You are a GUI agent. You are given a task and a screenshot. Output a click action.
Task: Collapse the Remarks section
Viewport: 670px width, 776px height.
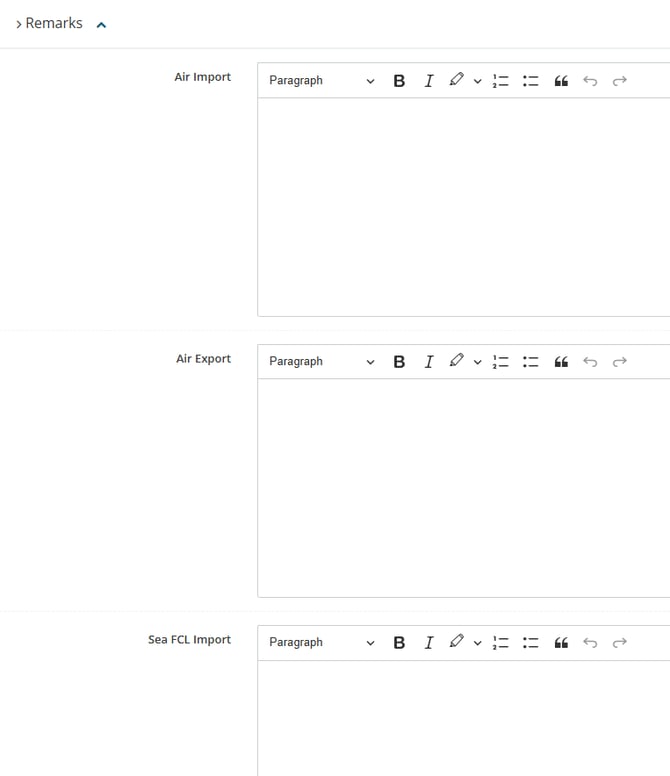101,24
